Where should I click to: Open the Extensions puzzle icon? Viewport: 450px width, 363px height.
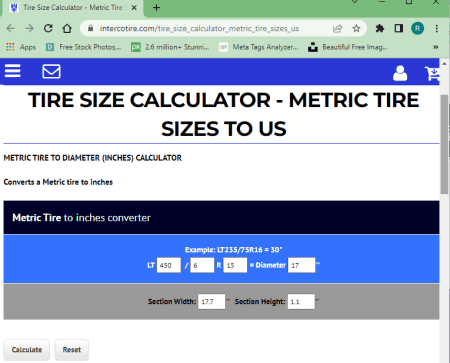click(380, 28)
